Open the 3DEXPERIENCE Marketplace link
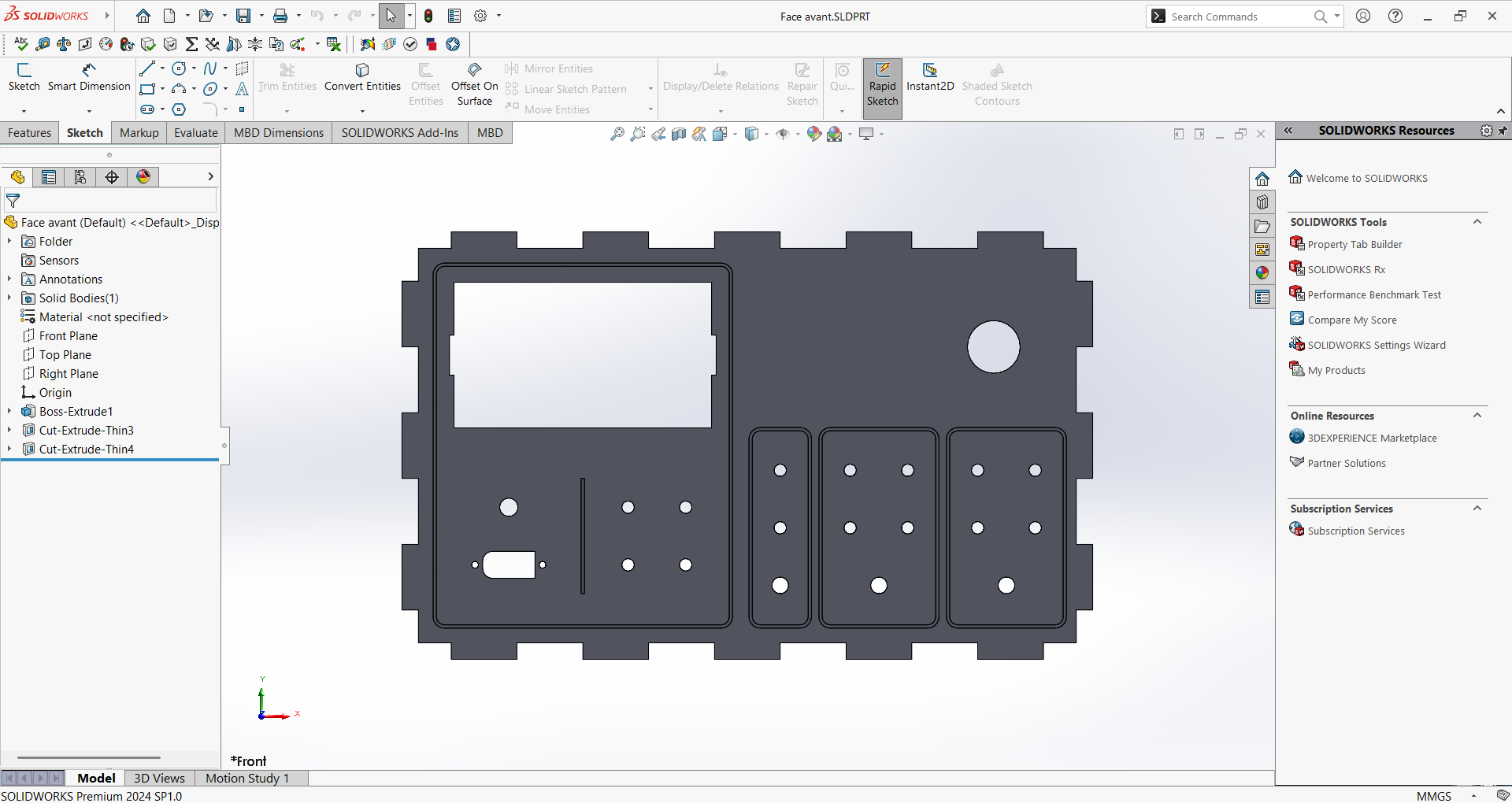 tap(1372, 439)
